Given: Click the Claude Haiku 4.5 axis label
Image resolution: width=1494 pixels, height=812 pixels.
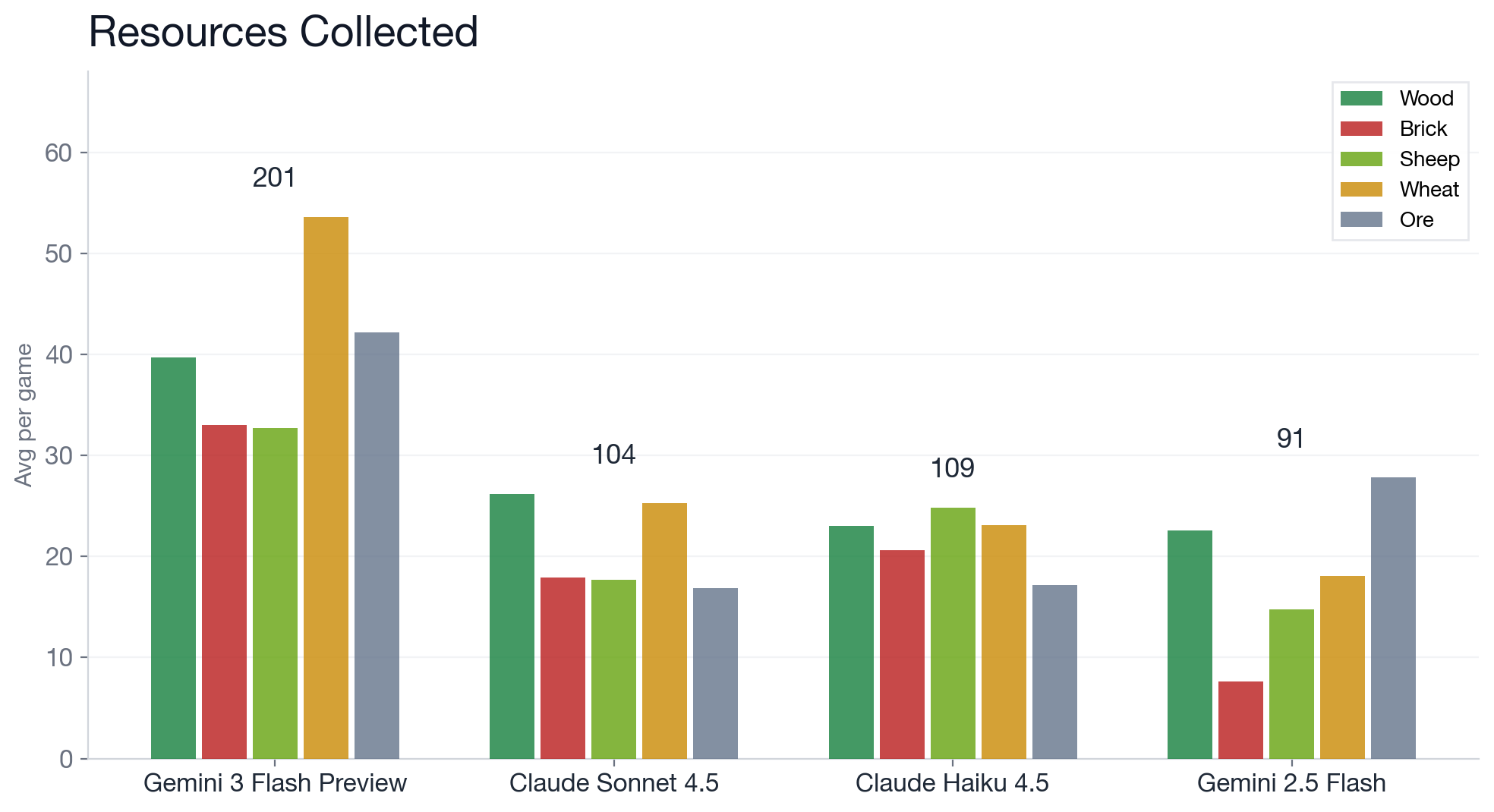Looking at the screenshot, I should pos(952,783).
